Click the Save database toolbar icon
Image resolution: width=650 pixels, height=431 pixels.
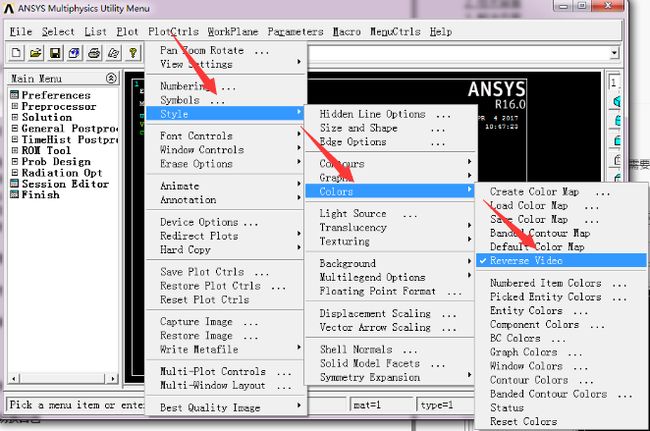(x=55, y=53)
